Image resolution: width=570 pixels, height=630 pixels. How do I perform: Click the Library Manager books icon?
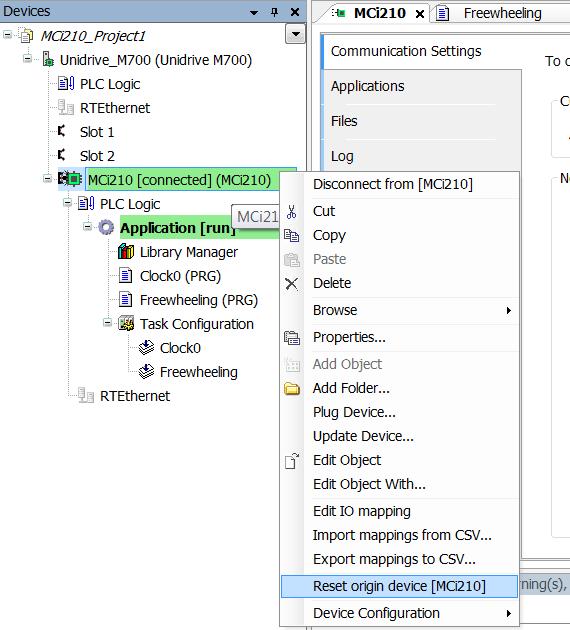point(126,252)
